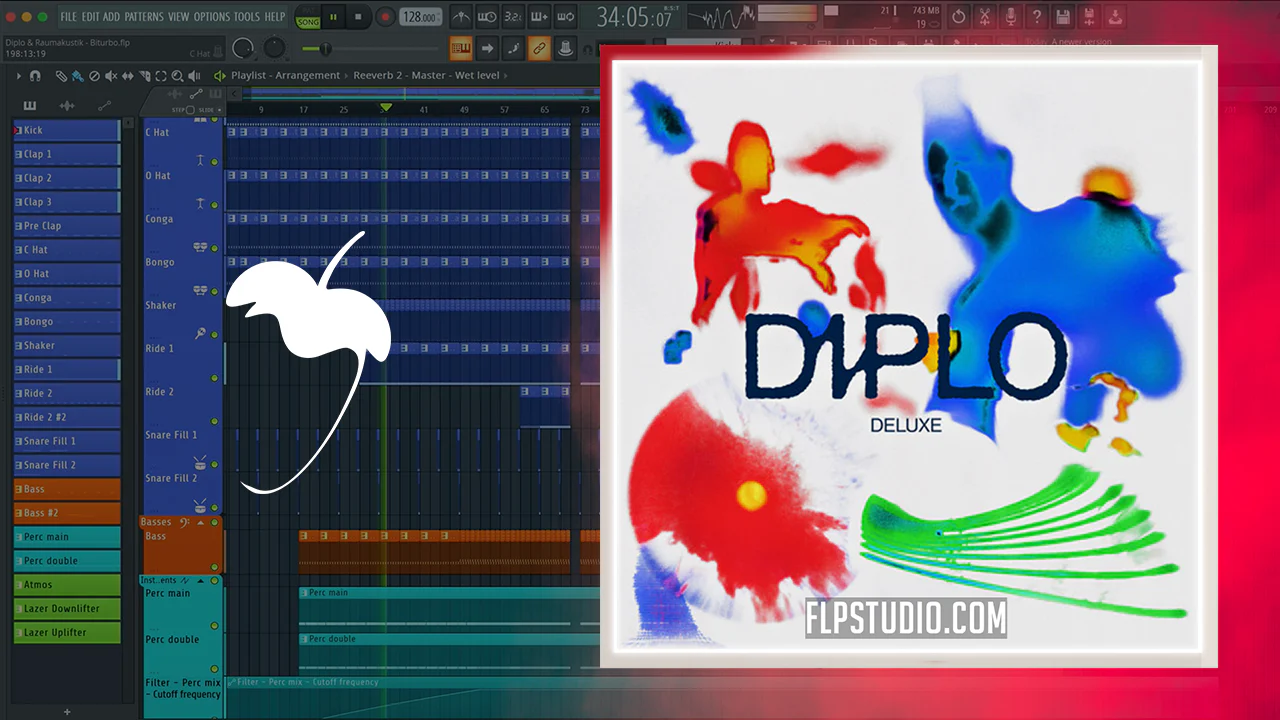Collapse the Basses track group
The image size is (1280, 720).
[x=200, y=522]
